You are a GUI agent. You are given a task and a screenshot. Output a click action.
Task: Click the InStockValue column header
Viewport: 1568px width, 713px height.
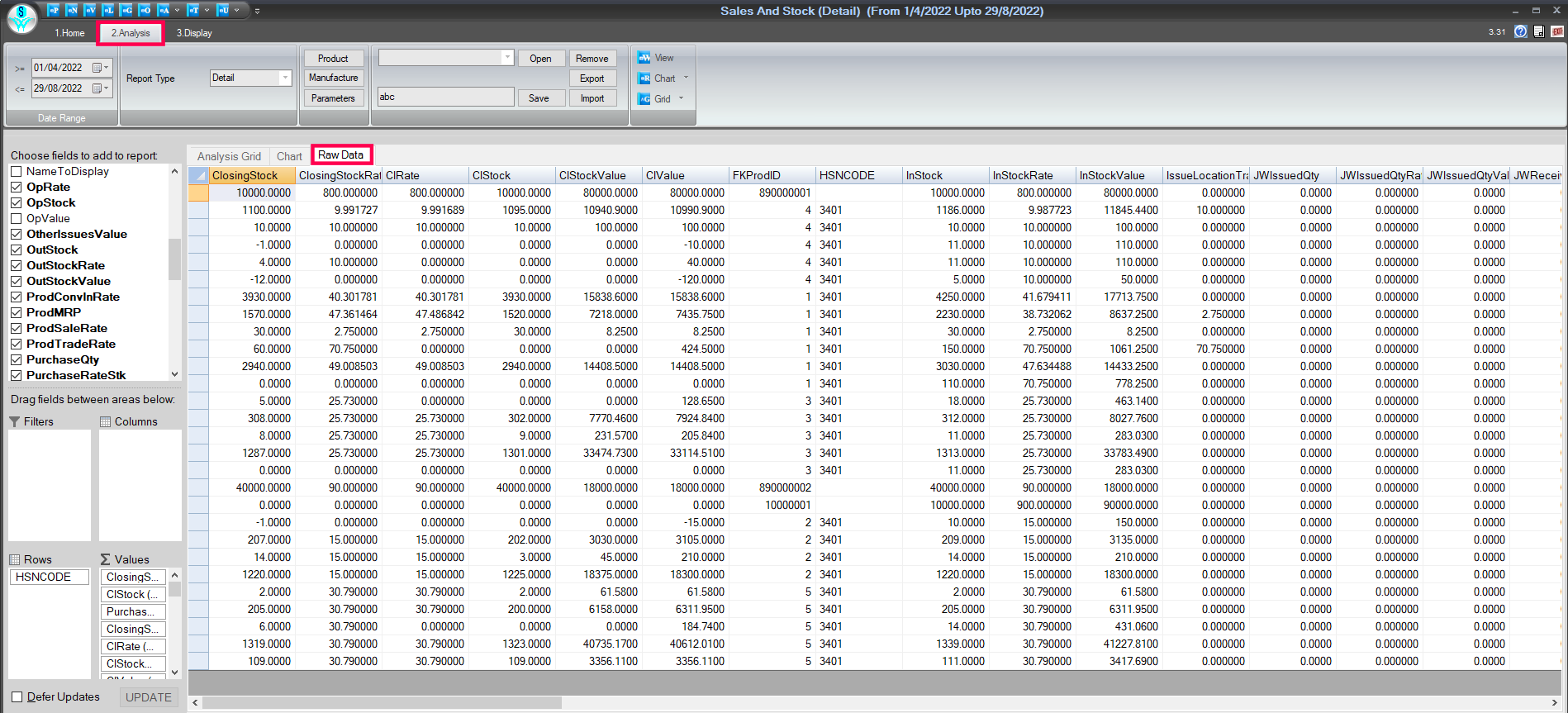pyautogui.click(x=1119, y=175)
